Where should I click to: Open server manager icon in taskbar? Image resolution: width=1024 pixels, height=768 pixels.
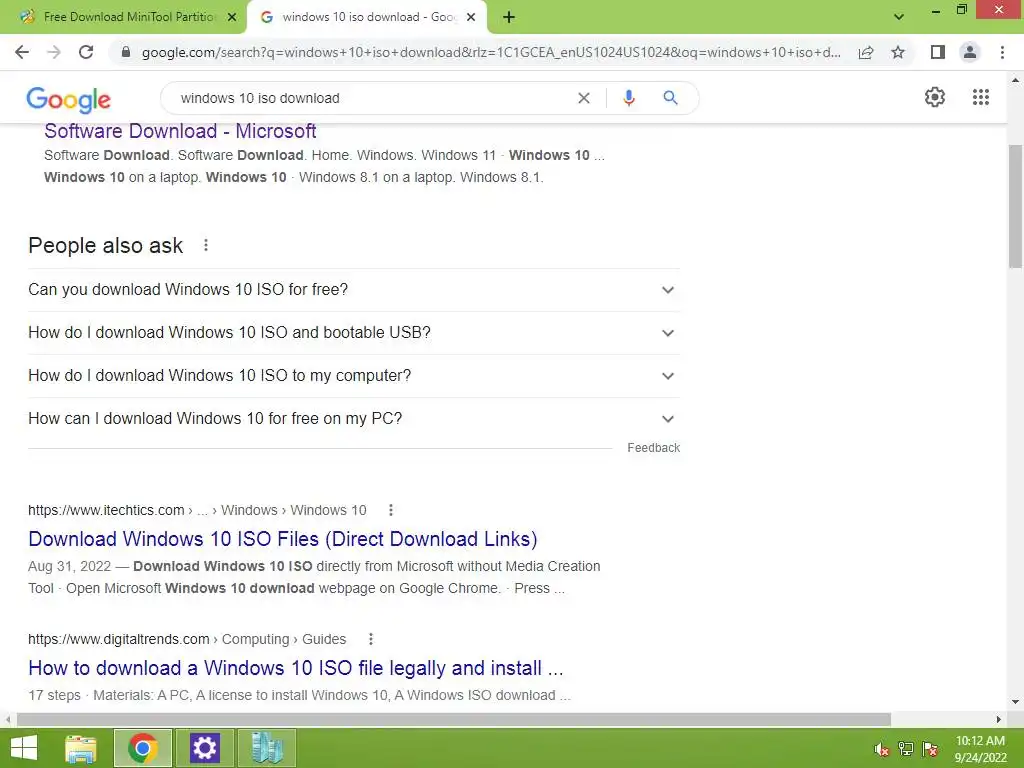(x=266, y=748)
